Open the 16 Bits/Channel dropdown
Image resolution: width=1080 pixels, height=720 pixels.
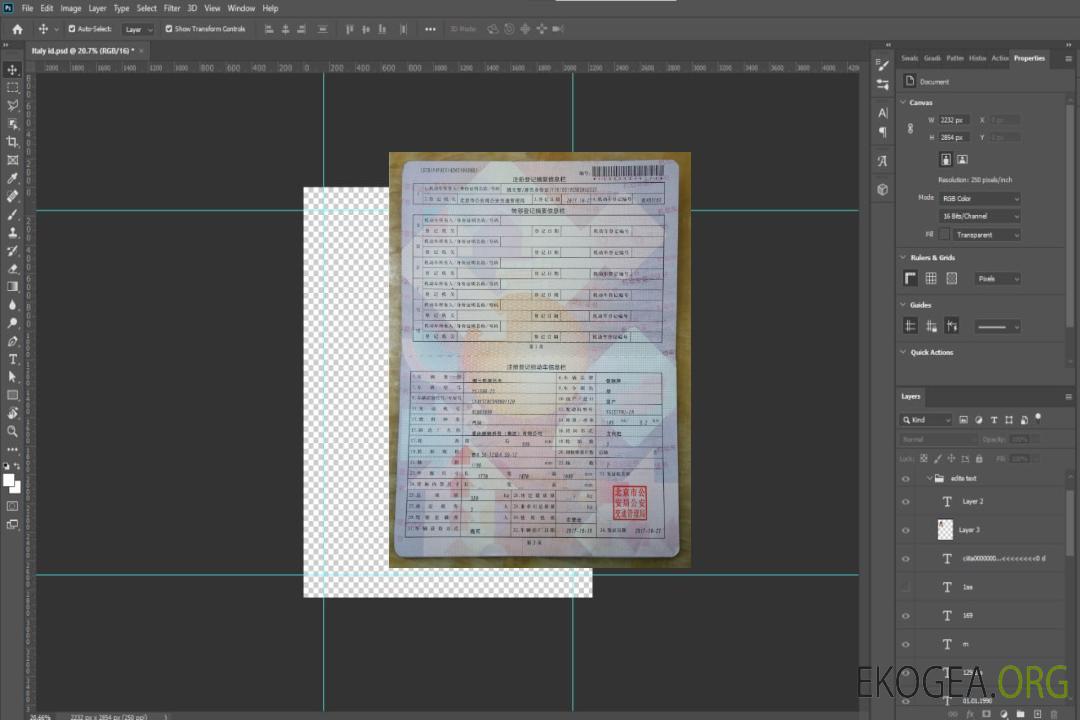point(980,216)
